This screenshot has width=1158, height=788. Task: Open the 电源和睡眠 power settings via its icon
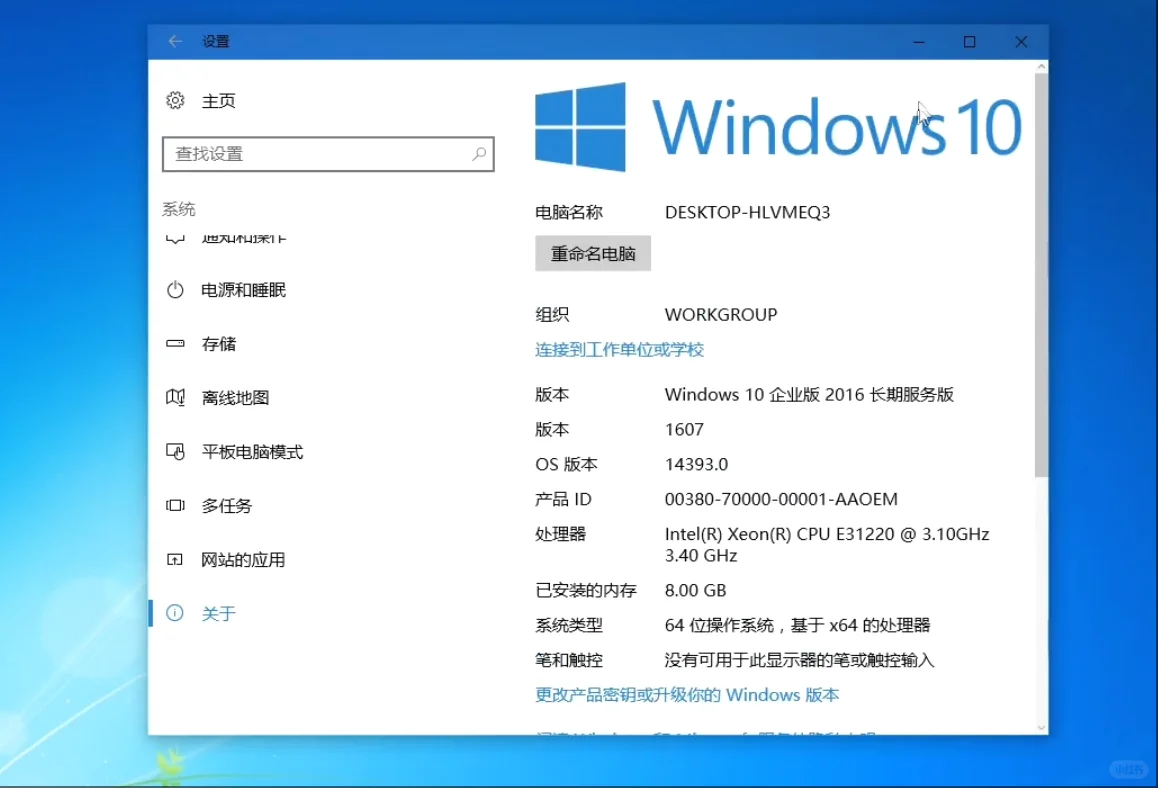(175, 290)
